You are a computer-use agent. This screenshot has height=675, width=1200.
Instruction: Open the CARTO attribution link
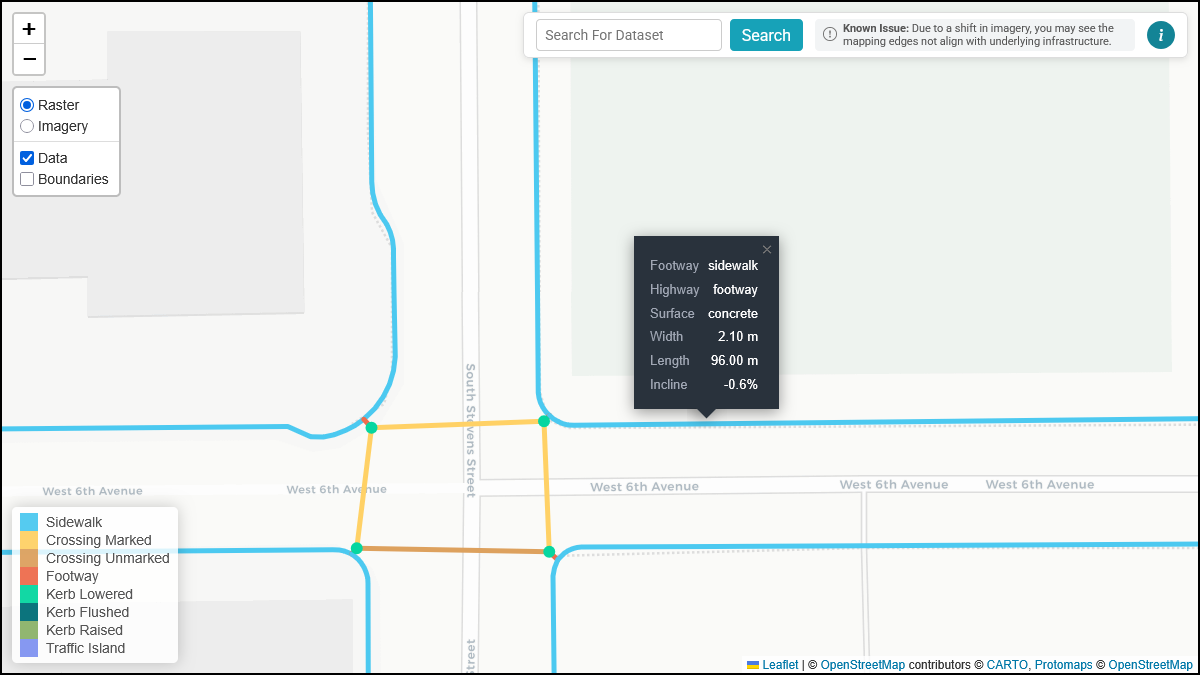point(1006,664)
